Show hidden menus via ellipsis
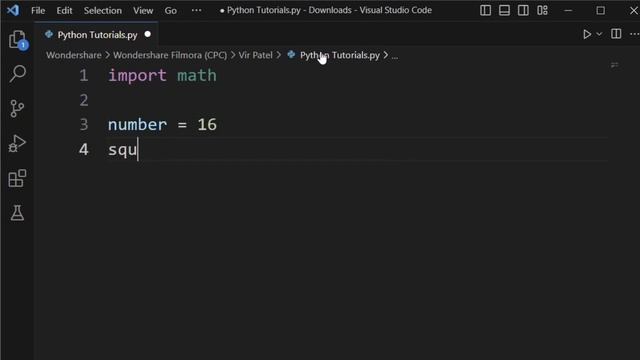The image size is (640, 360). click(196, 10)
